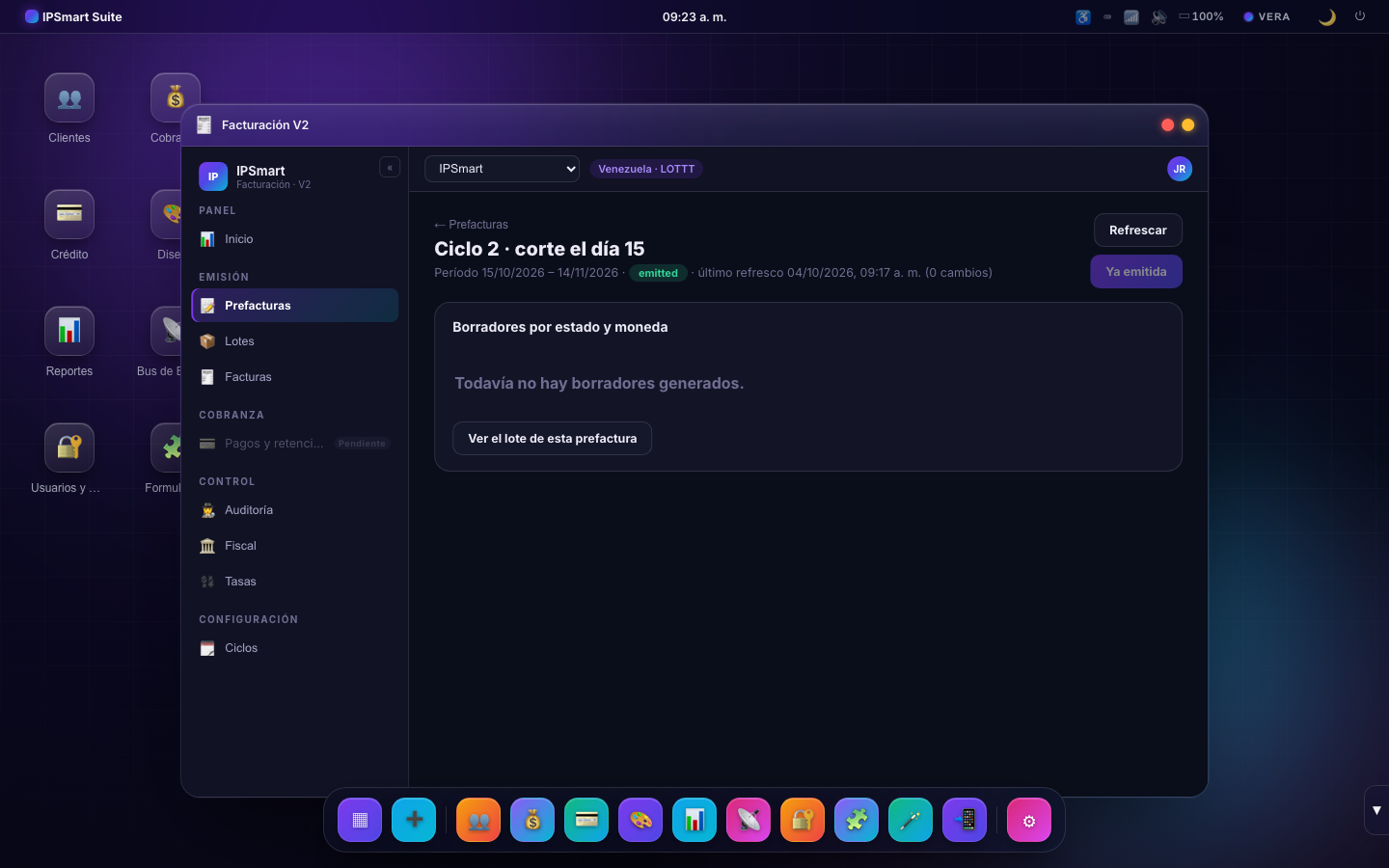The image size is (1389, 868).
Task: Click the volume speaker icon in the top bar
Action: pyautogui.click(x=1158, y=16)
